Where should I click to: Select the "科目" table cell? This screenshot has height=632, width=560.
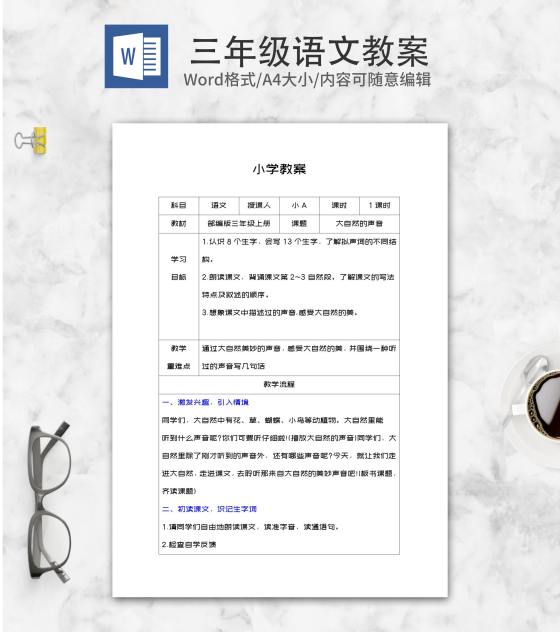pyautogui.click(x=179, y=205)
